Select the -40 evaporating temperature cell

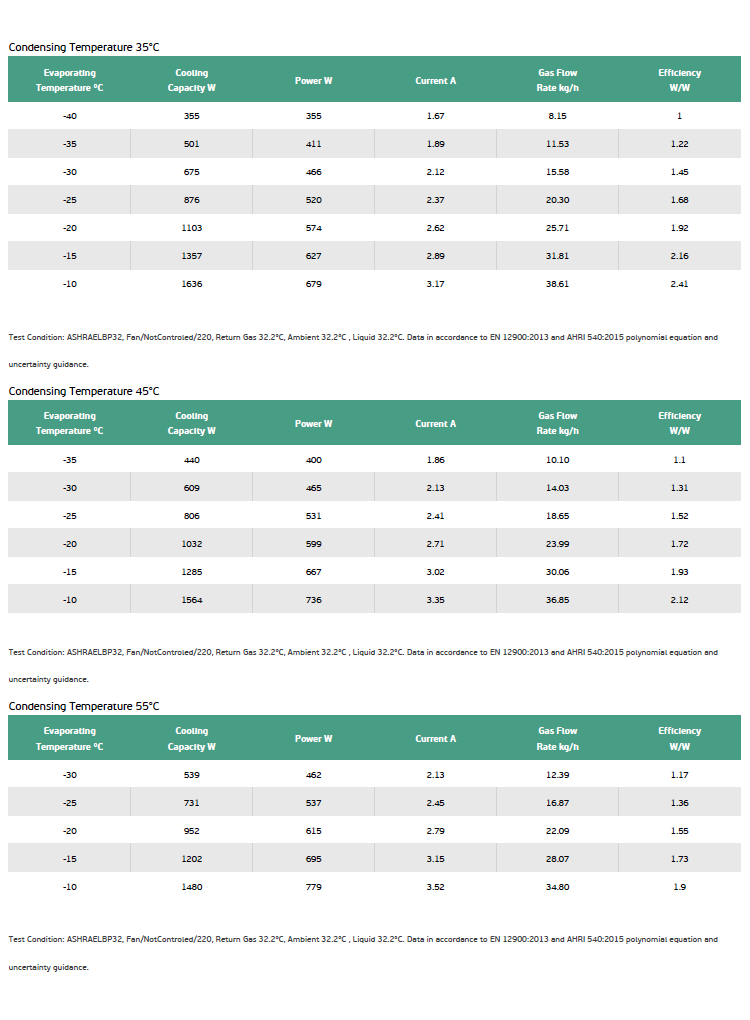coord(70,116)
